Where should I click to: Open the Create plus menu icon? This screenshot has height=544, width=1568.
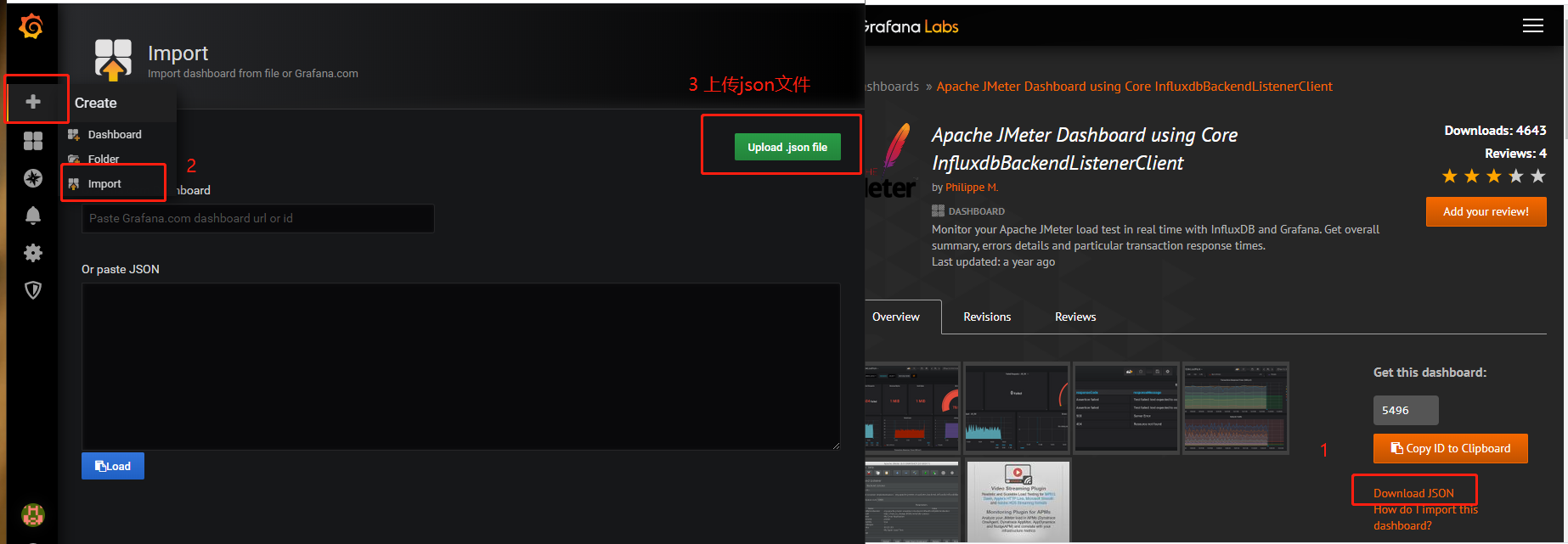coord(33,102)
